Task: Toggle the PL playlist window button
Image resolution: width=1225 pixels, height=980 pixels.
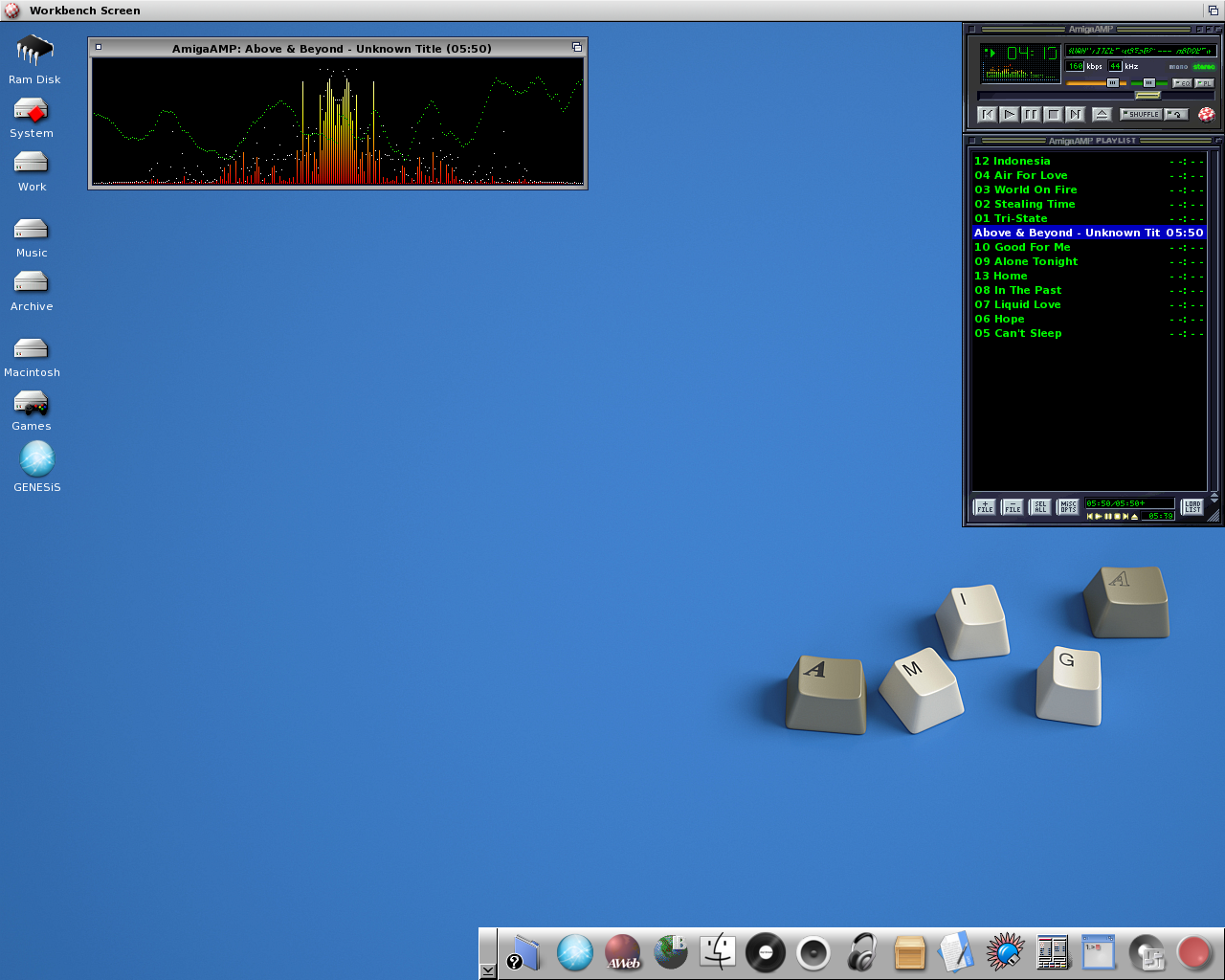Action: pos(1204,83)
